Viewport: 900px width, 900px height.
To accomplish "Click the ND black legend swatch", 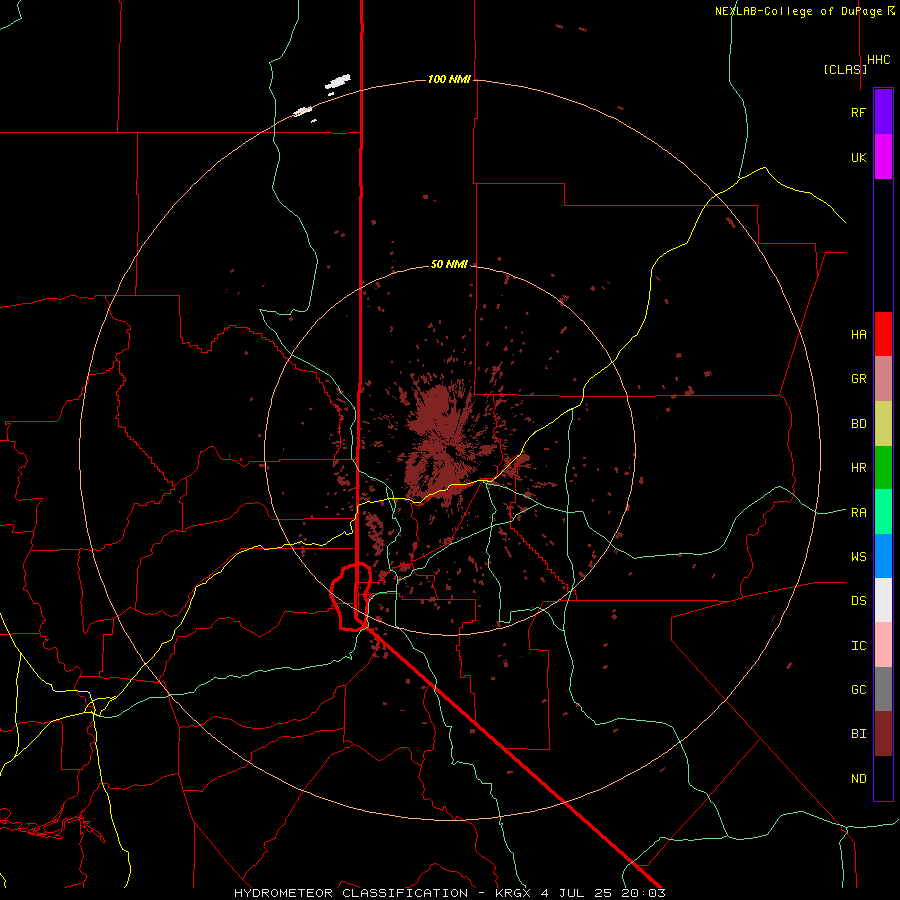I will click(x=883, y=778).
